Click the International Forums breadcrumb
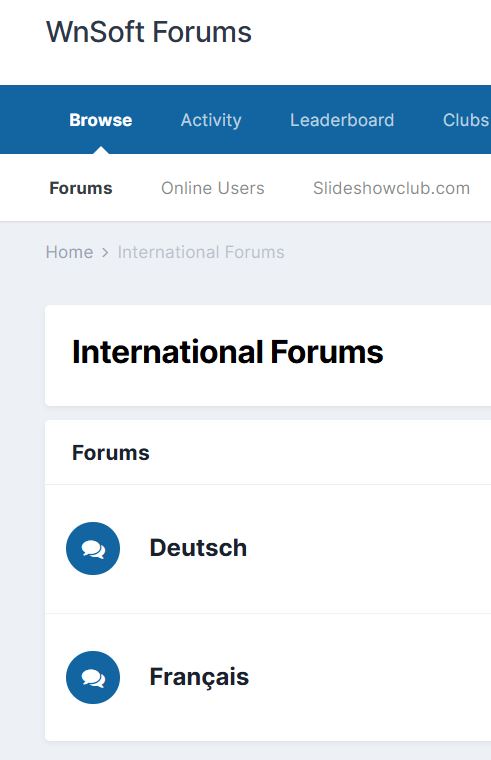The width and height of the screenshot is (491, 760). tap(201, 252)
